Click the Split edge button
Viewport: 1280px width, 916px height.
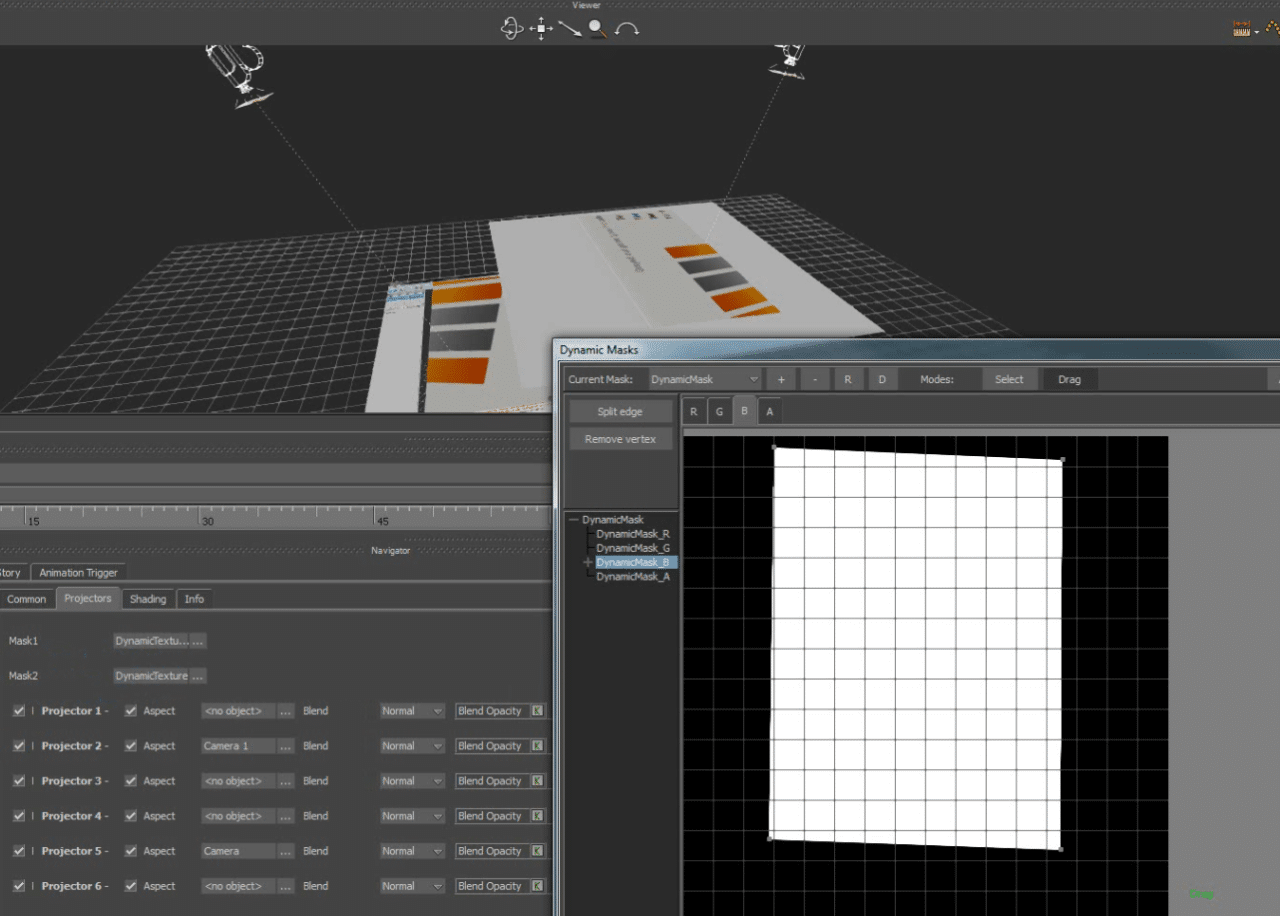click(x=620, y=412)
